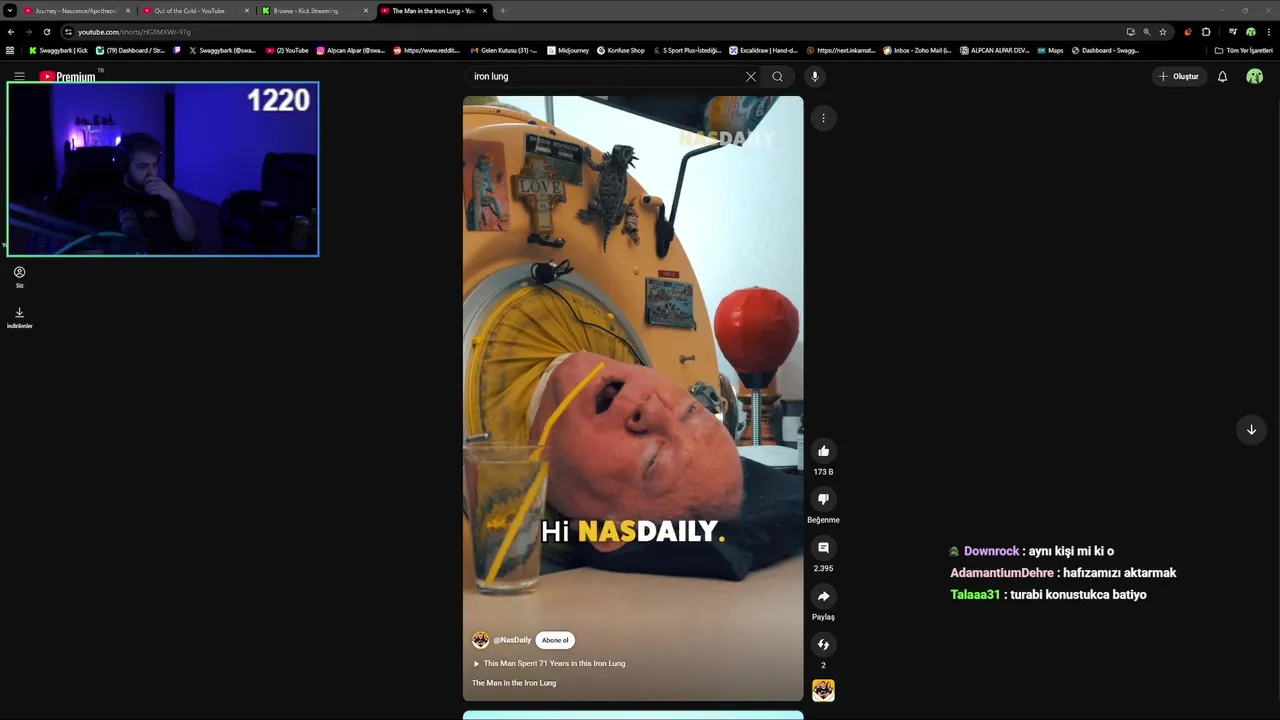This screenshot has height=720, width=1280.
Task: Open the 'Excalidraw | Hand-d...' bookmark
Action: [763, 50]
